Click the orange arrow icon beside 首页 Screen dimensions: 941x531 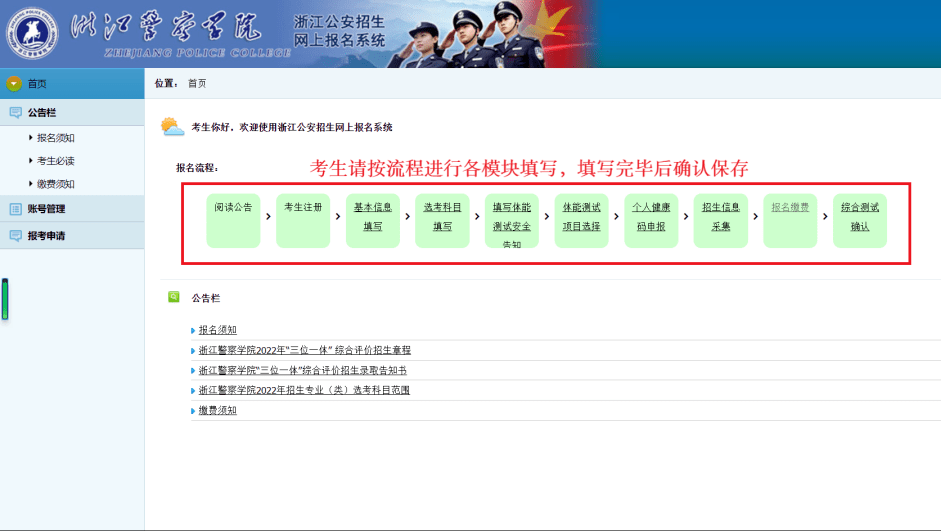(14, 83)
